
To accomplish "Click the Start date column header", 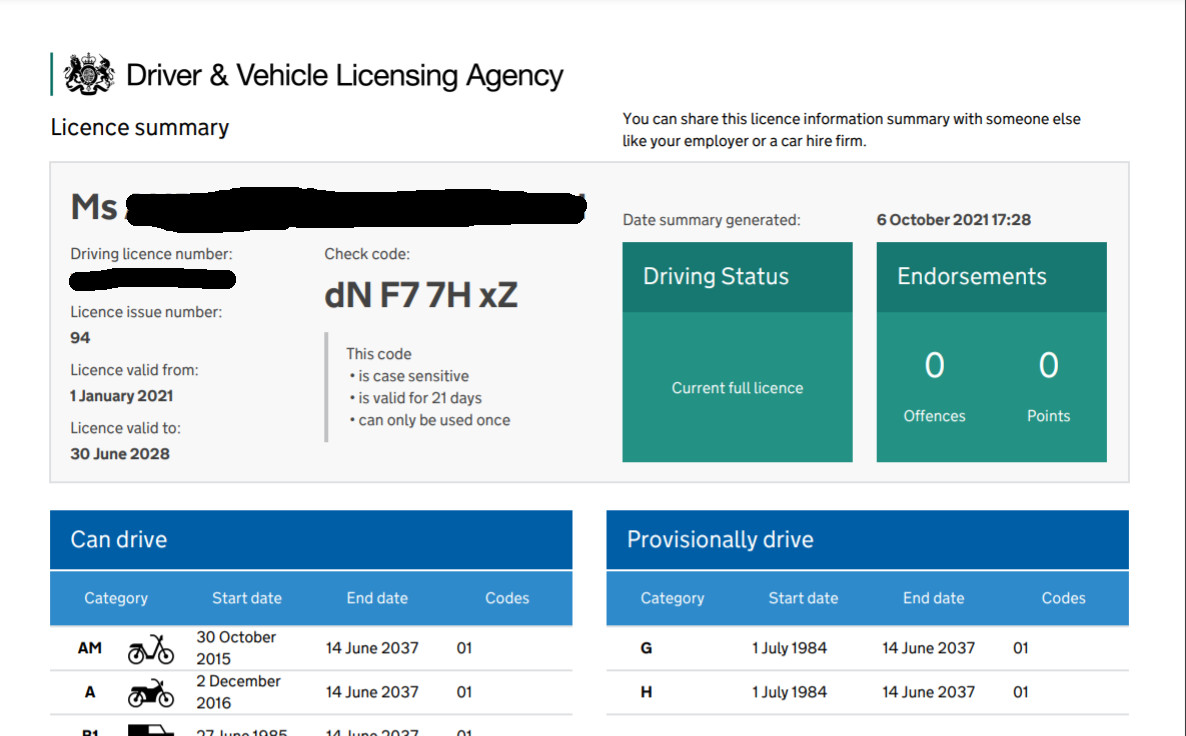I will click(246, 598).
